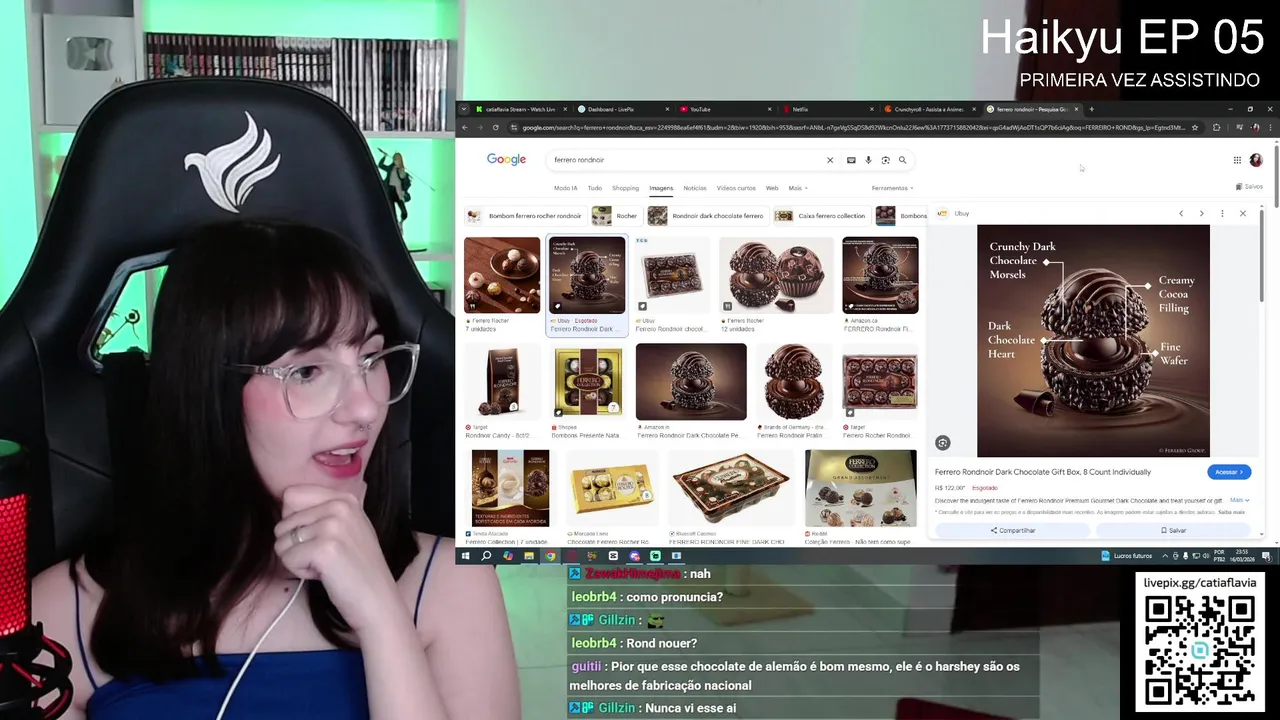The height and width of the screenshot is (720, 1280).
Task: Open new Chrome tab
Action: click(x=1091, y=109)
